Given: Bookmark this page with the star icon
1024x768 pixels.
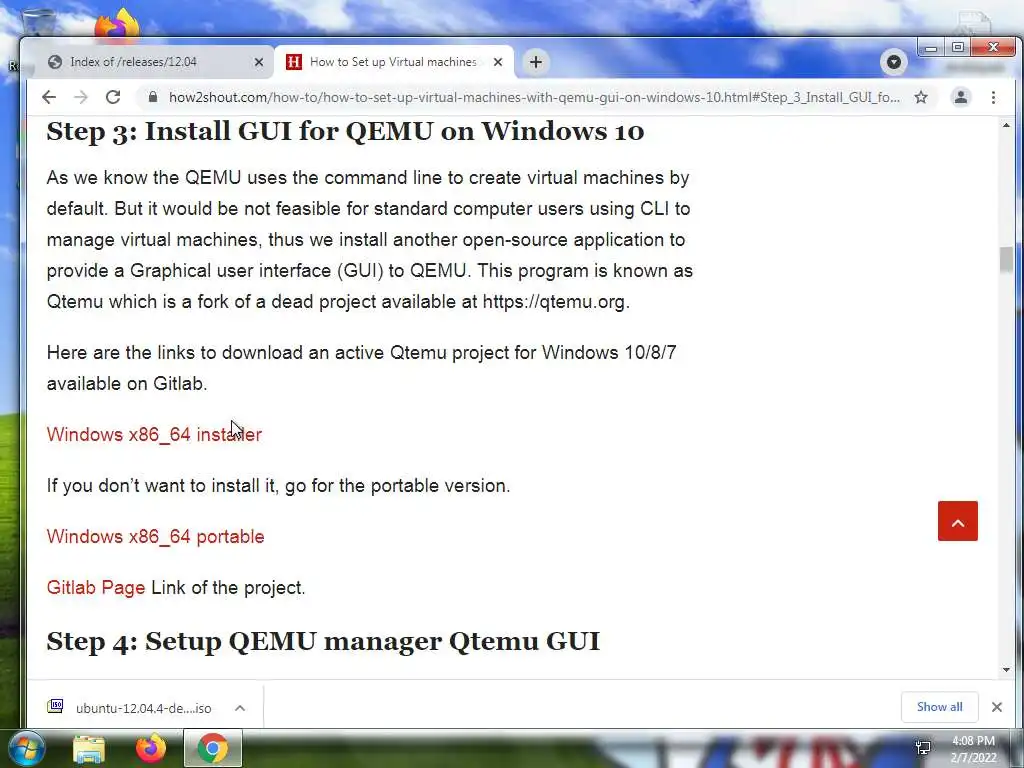Looking at the screenshot, I should pyautogui.click(x=921, y=97).
